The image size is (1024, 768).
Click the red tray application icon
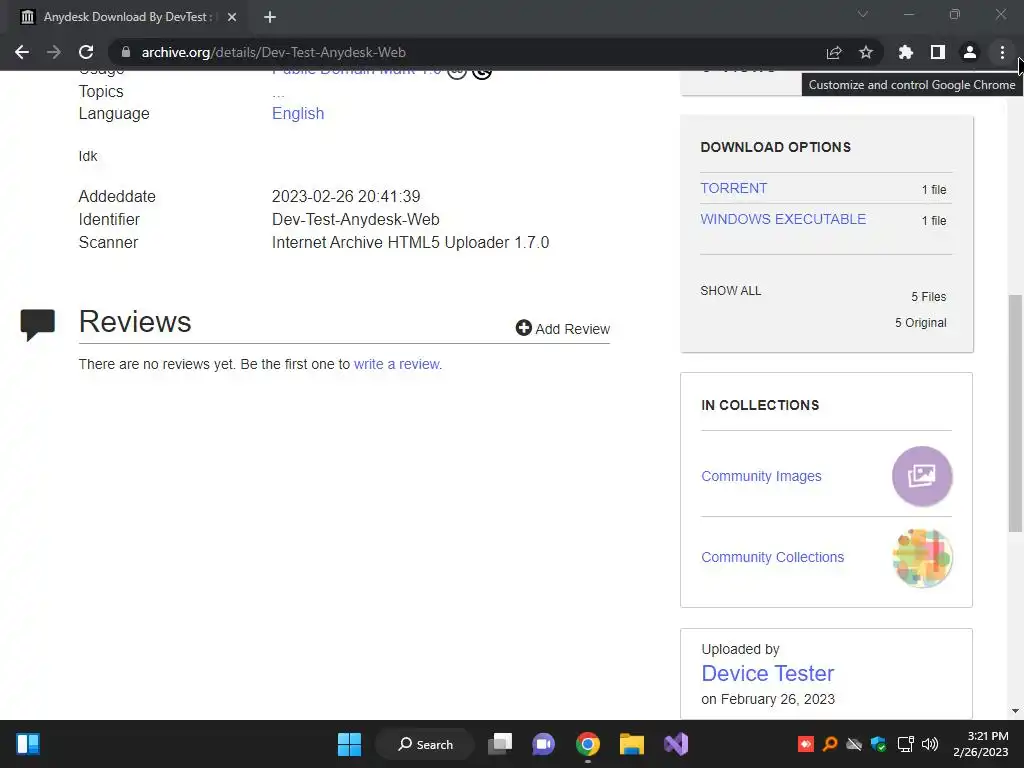[806, 744]
